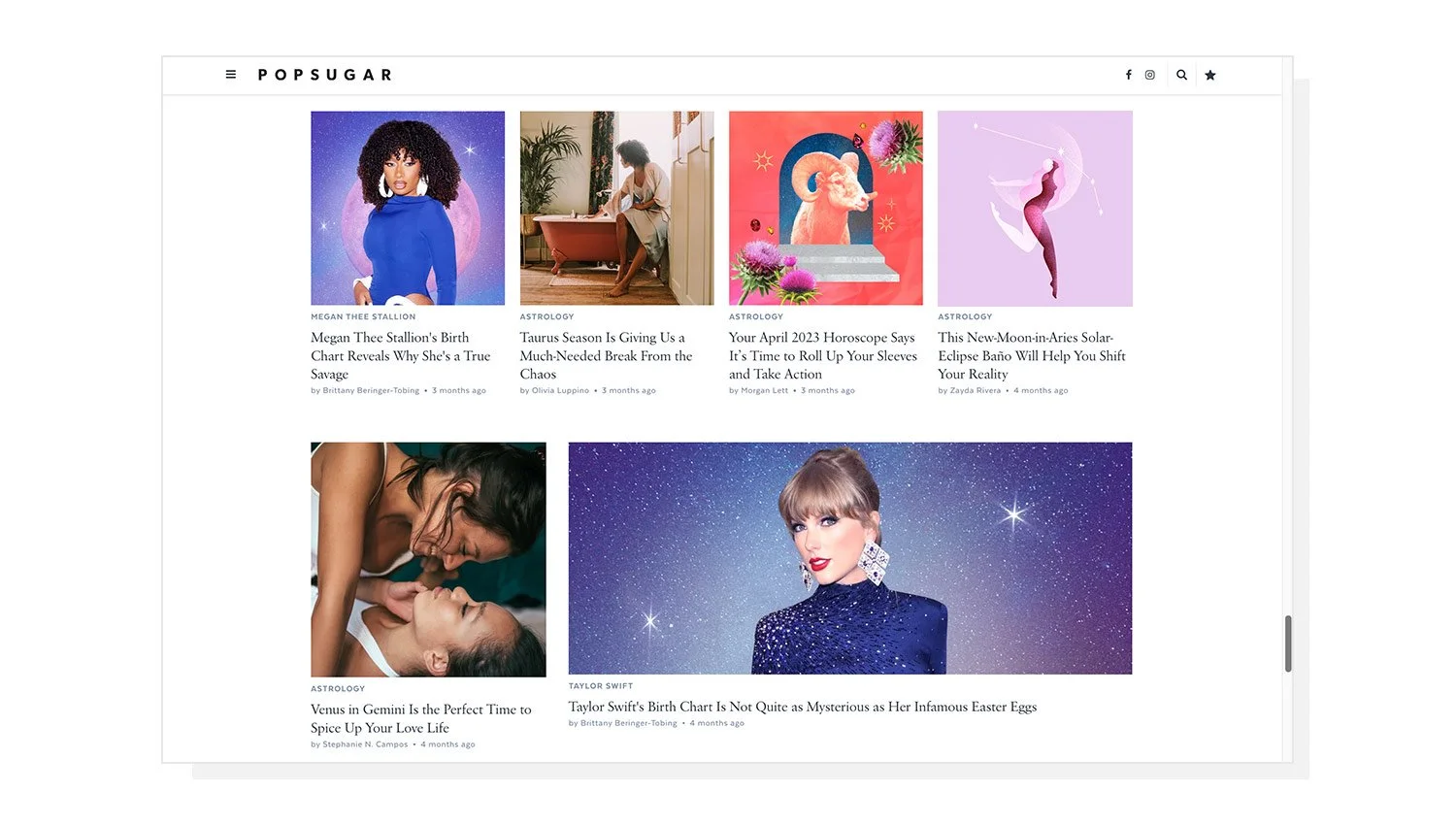Click the Taylor Swift banner image

tap(850, 558)
